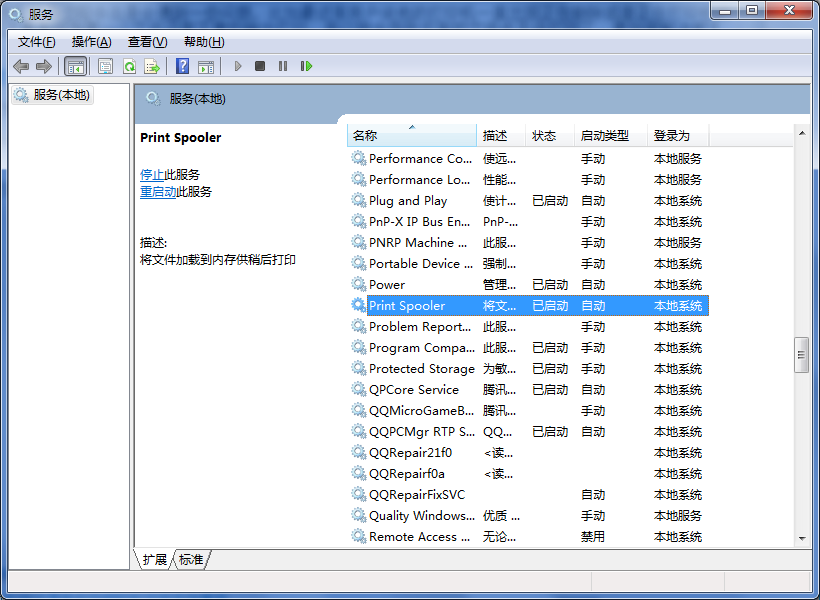Select the Power service name

[387, 285]
